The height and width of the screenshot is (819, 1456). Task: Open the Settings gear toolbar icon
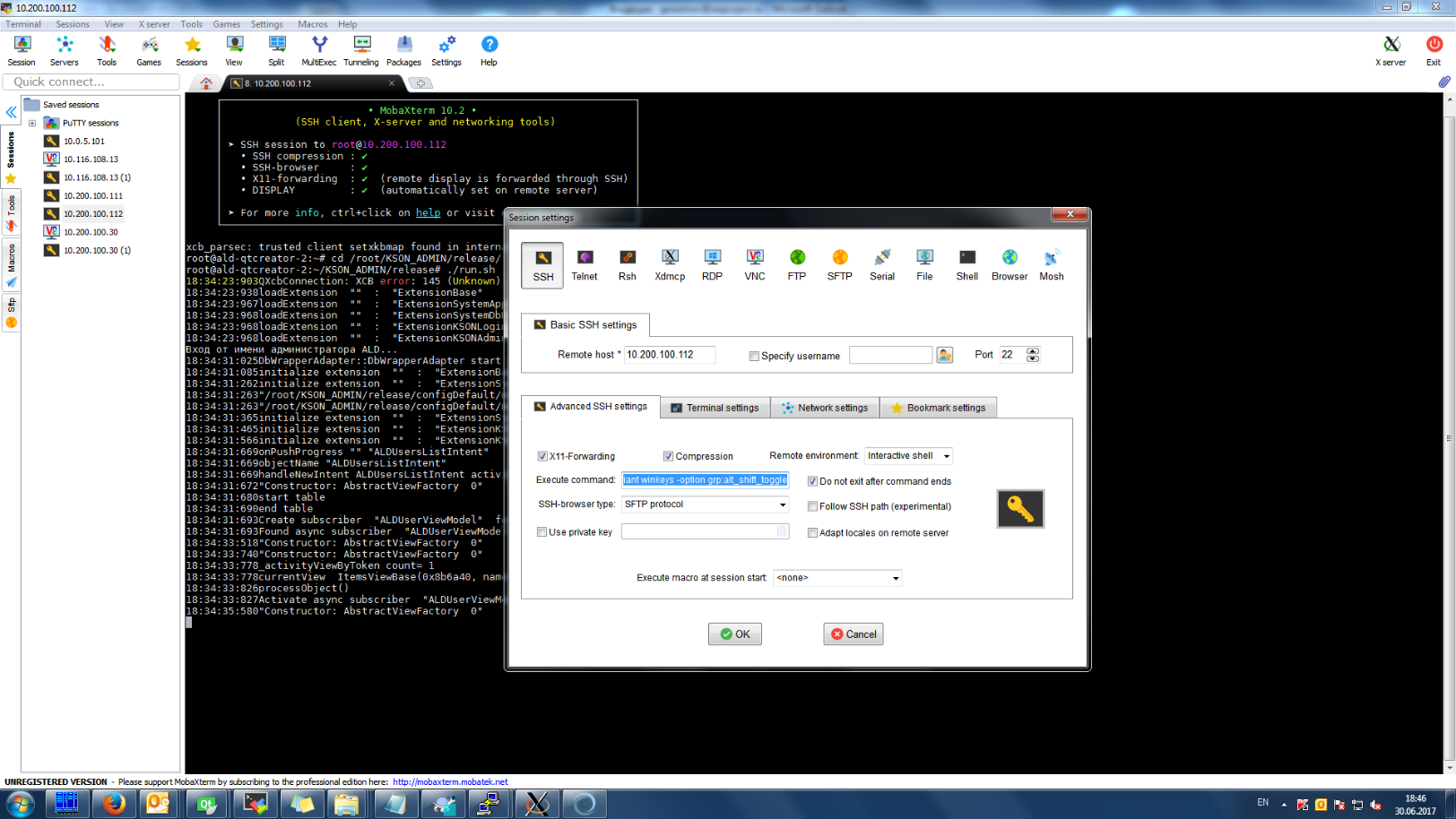coord(446,51)
